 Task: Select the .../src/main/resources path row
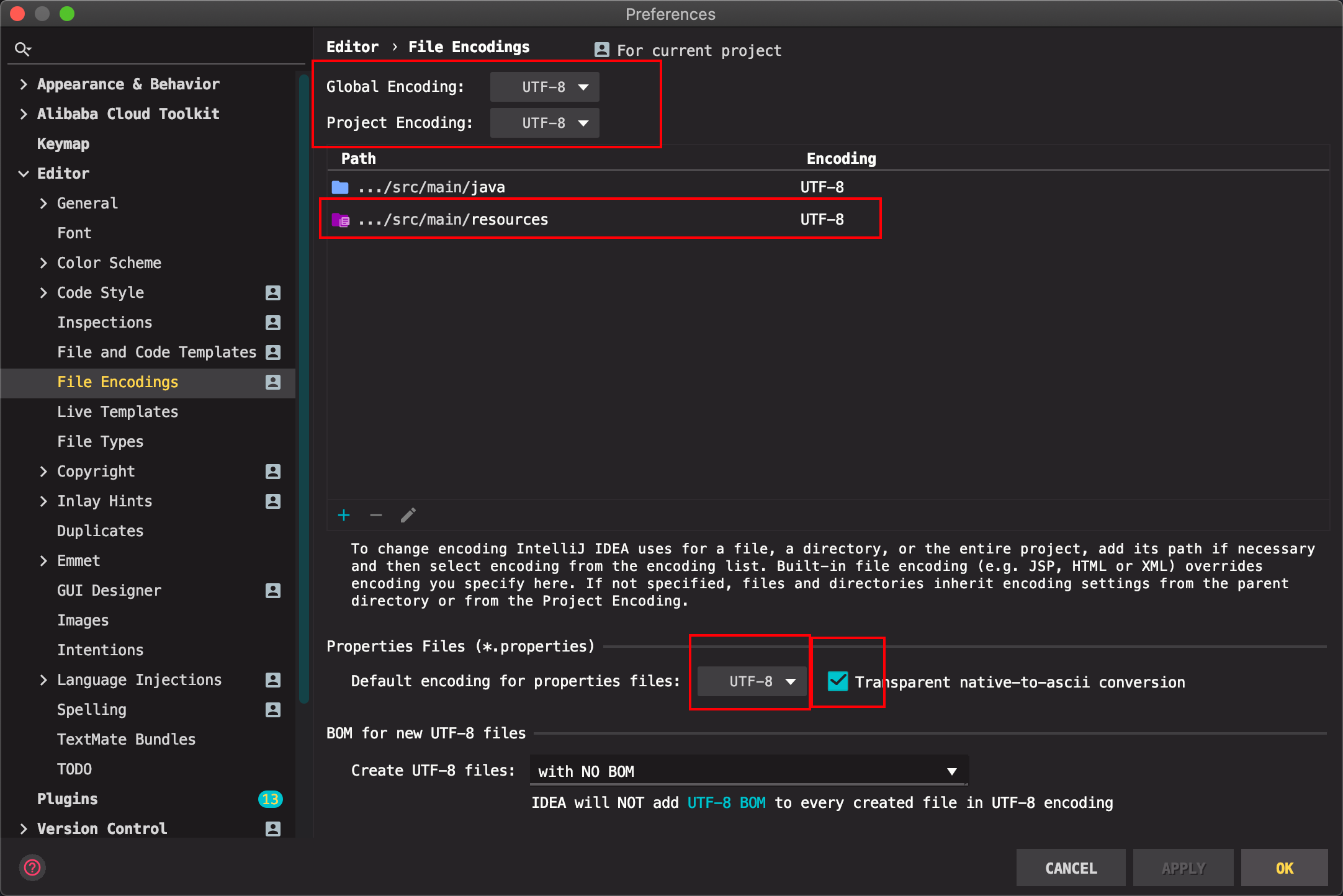(828, 219)
